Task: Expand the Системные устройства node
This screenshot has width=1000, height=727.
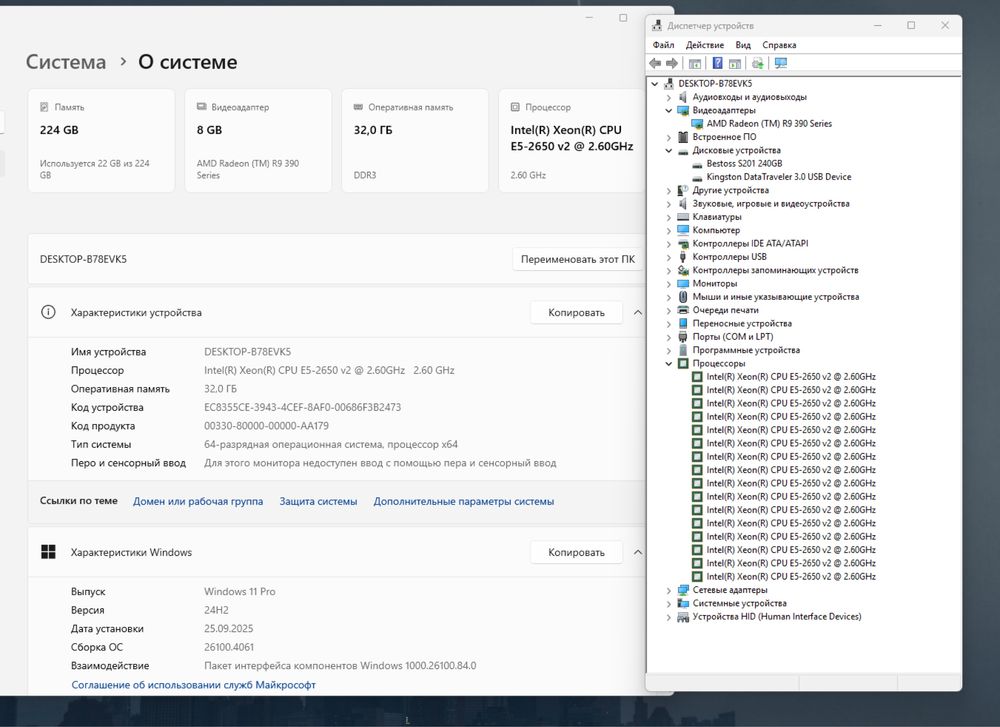Action: [668, 603]
